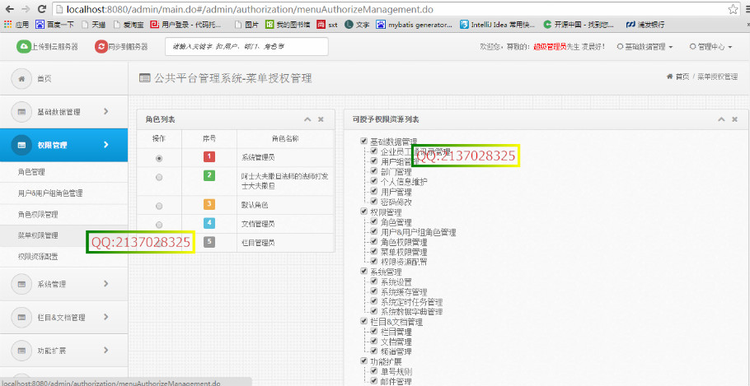Collapse the 角色列表 panel with its up arrow
The image size is (750, 386).
(308, 119)
